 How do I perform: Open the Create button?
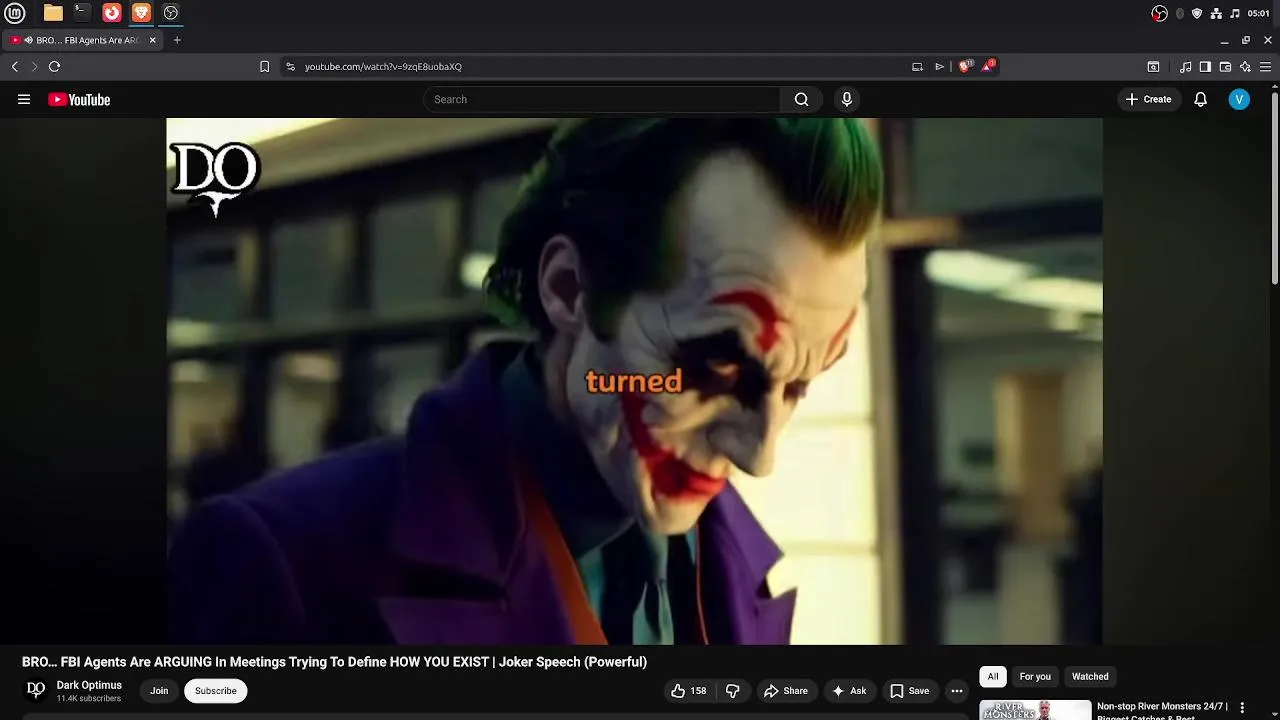(x=1148, y=99)
